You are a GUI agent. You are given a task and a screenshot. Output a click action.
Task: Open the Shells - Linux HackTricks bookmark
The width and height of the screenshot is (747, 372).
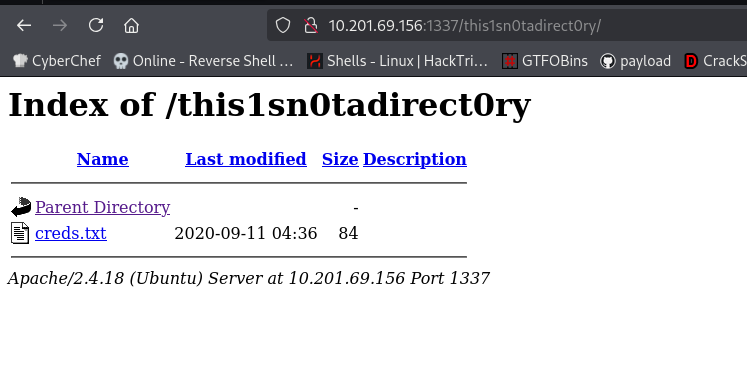397,61
